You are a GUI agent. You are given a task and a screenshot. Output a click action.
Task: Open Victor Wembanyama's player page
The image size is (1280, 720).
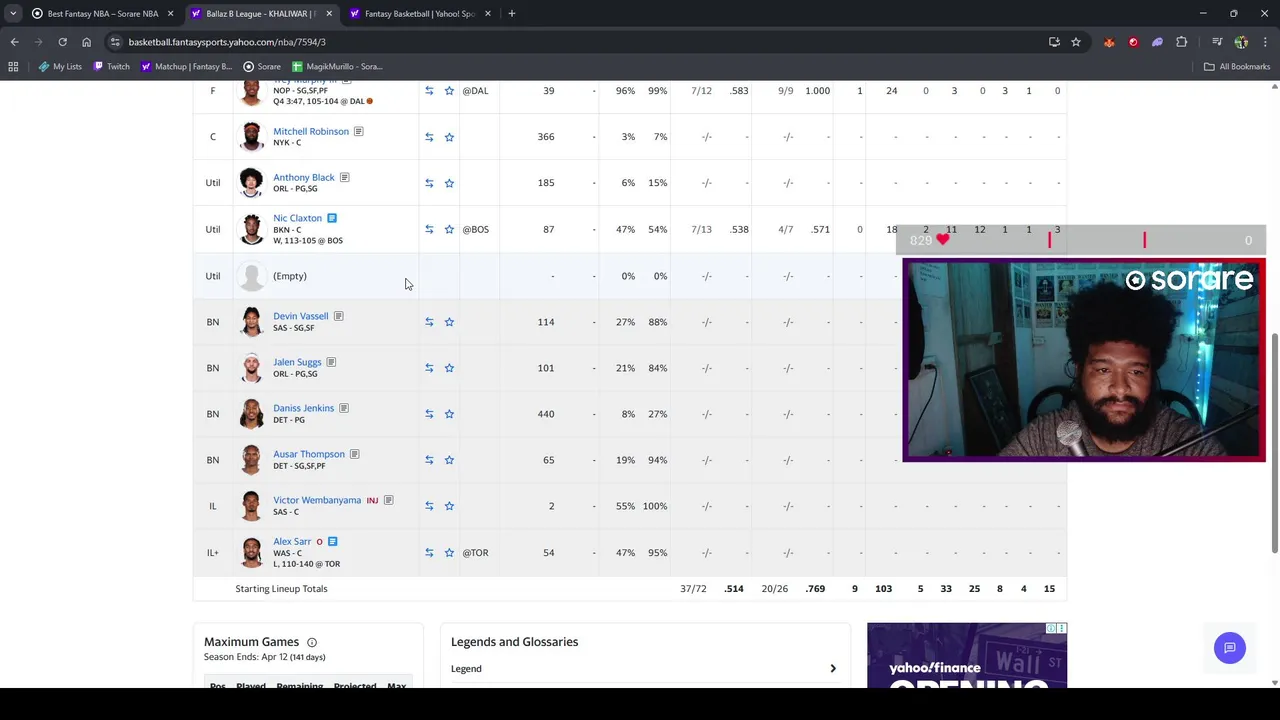click(317, 500)
